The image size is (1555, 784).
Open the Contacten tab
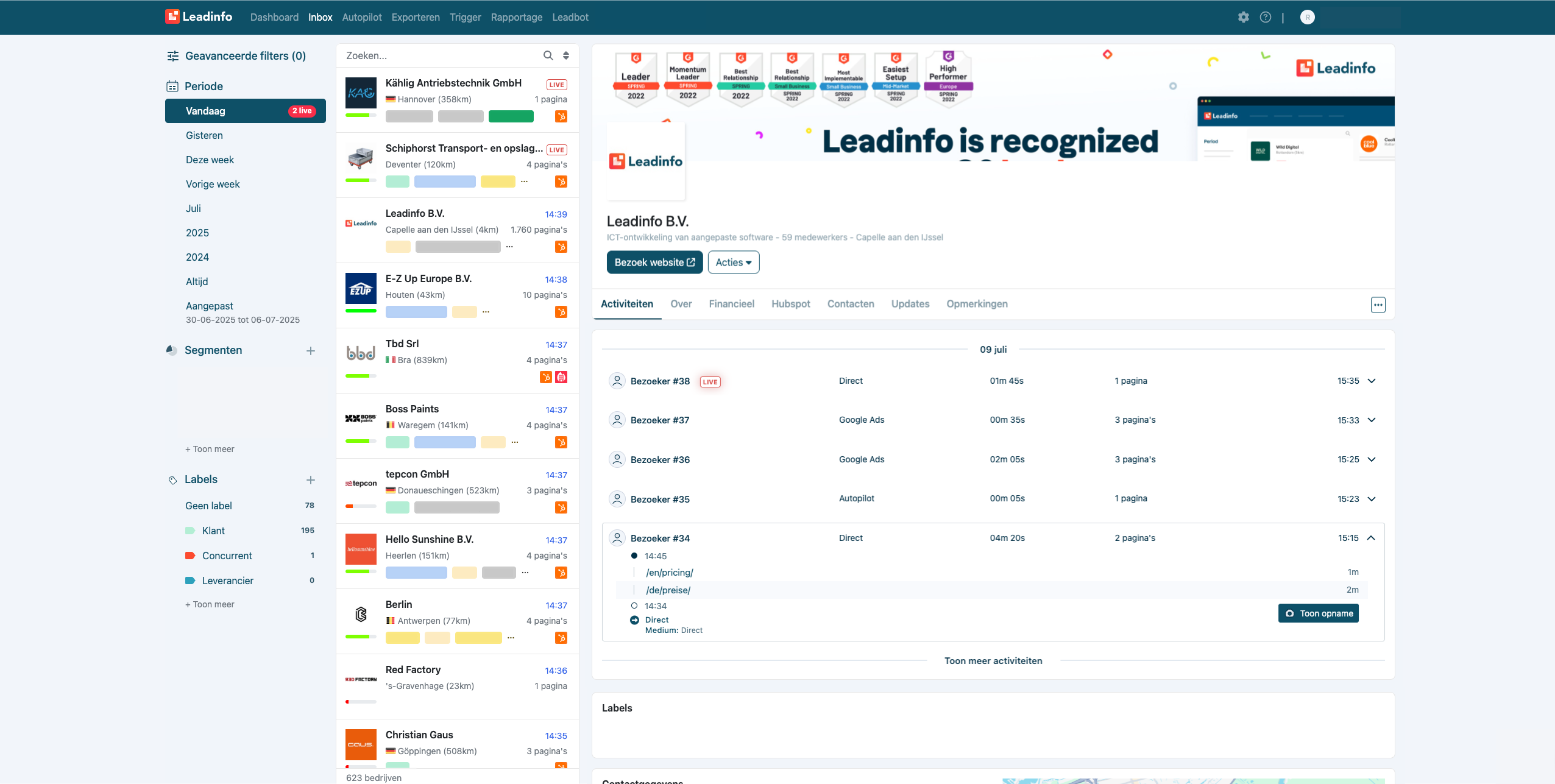pyautogui.click(x=851, y=304)
